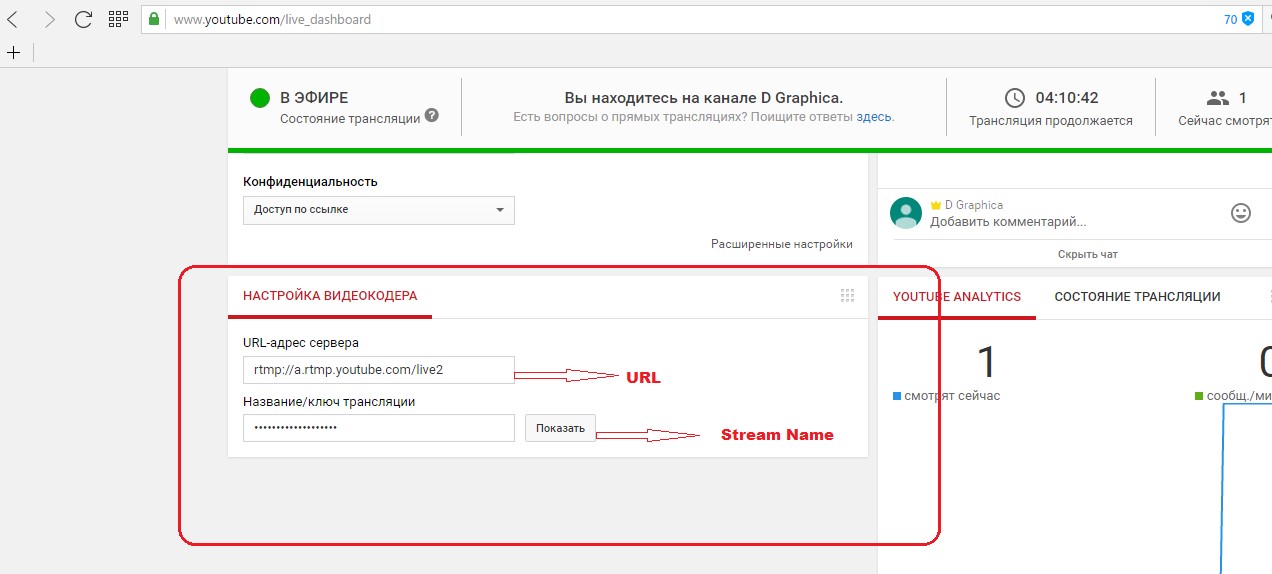Click the Добавить комментарий chat input
1272x574 pixels.
1008,222
